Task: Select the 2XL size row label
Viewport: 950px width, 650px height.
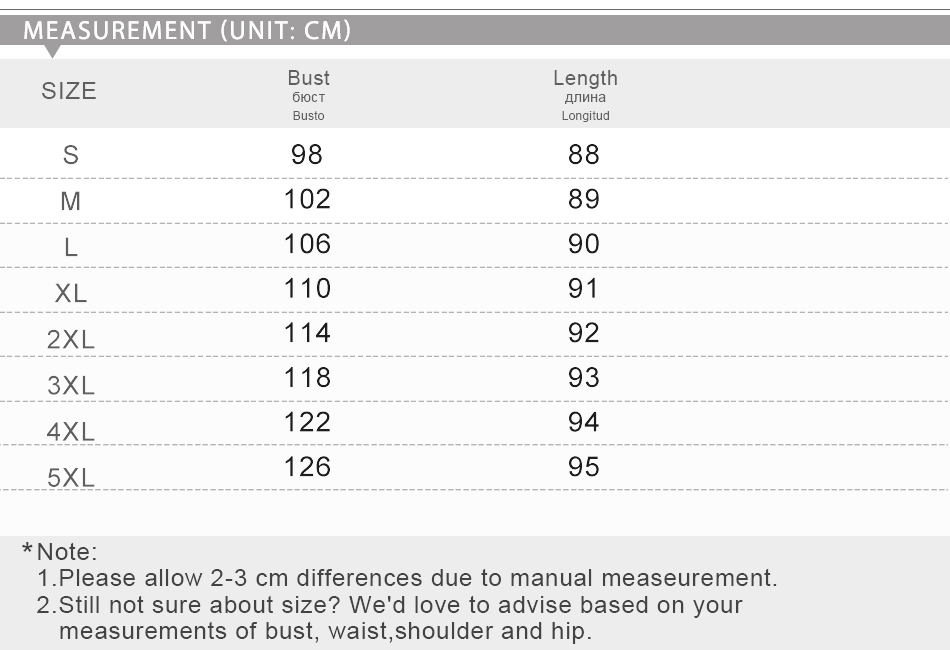Action: coord(71,339)
